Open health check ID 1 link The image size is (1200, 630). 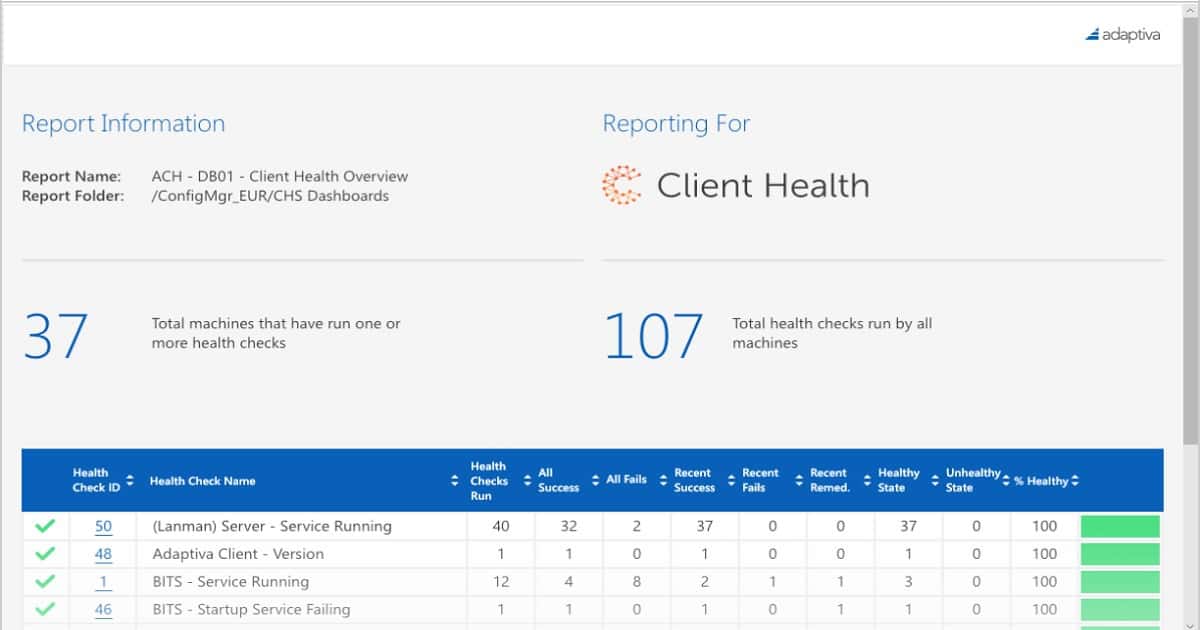104,582
